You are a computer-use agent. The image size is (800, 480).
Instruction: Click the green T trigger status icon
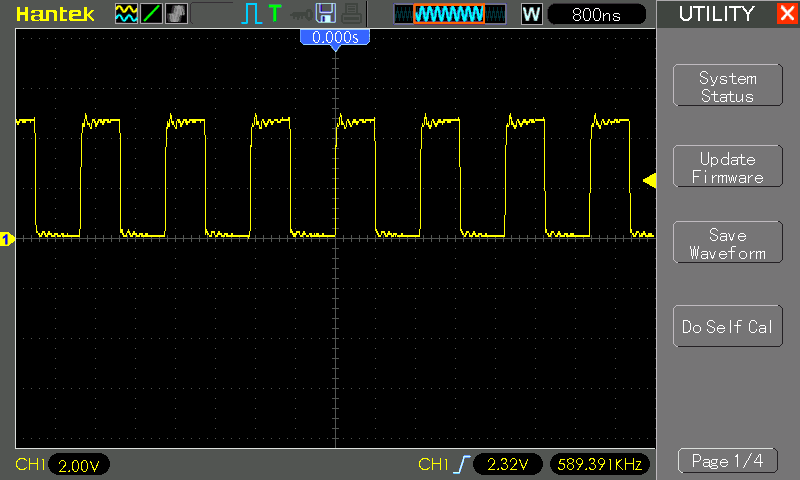click(274, 14)
